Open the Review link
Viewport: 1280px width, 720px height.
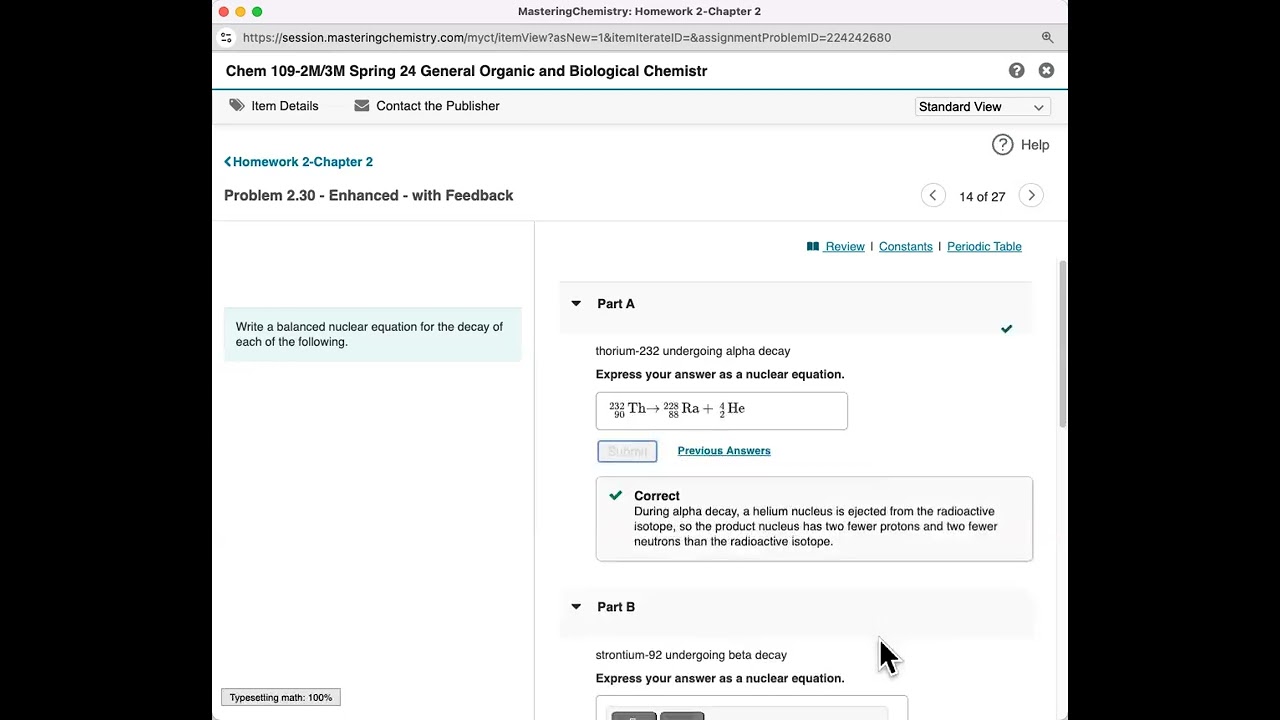pyautogui.click(x=845, y=247)
